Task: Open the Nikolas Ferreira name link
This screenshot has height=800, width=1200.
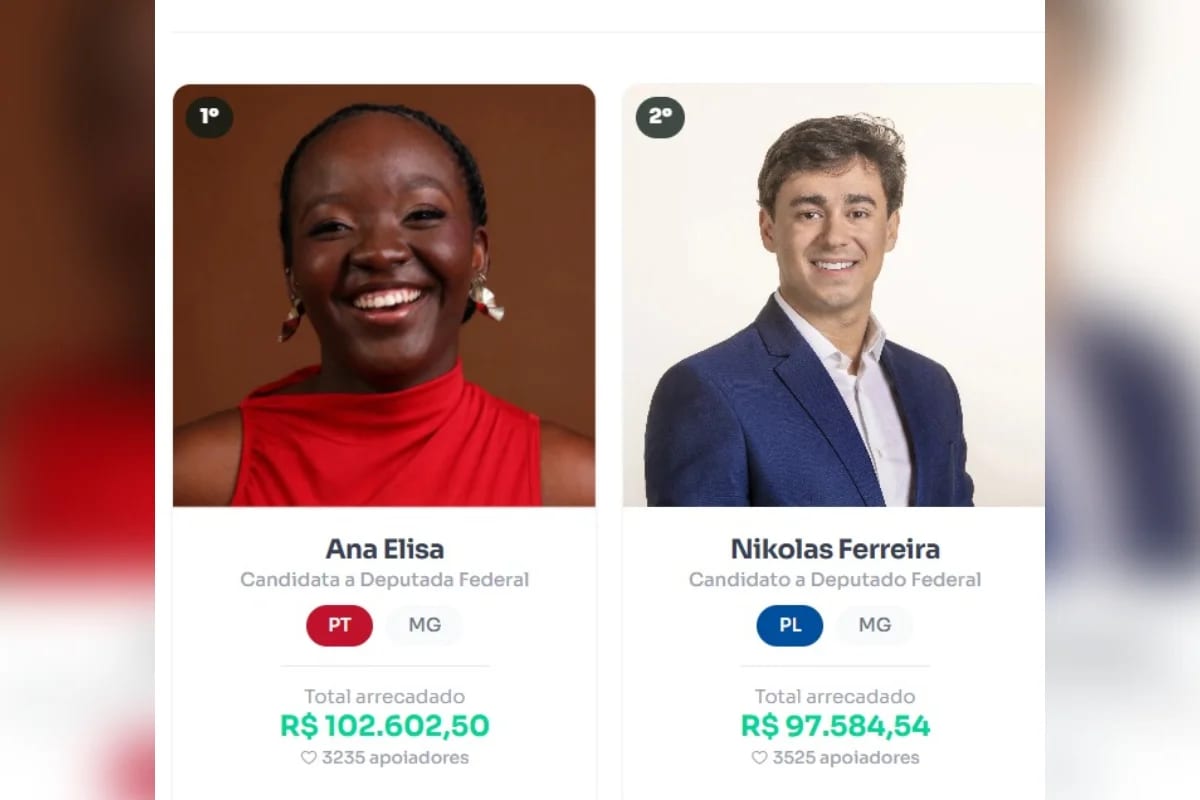Action: pyautogui.click(x=835, y=549)
